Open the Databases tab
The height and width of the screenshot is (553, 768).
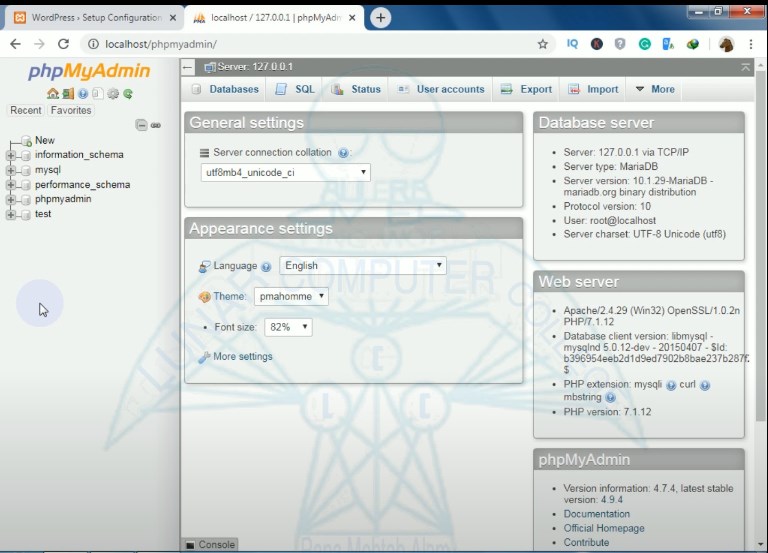225,89
